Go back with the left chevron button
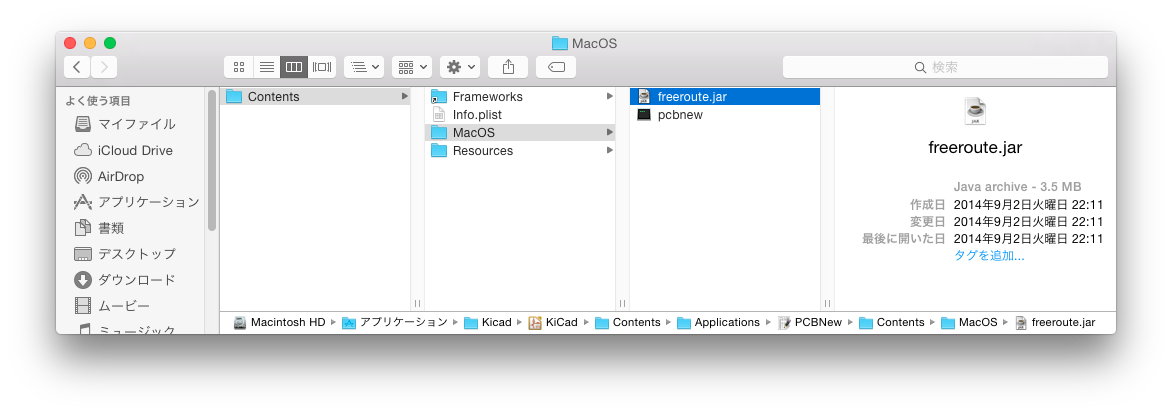The width and height of the screenshot is (1172, 414). pyautogui.click(x=77, y=67)
